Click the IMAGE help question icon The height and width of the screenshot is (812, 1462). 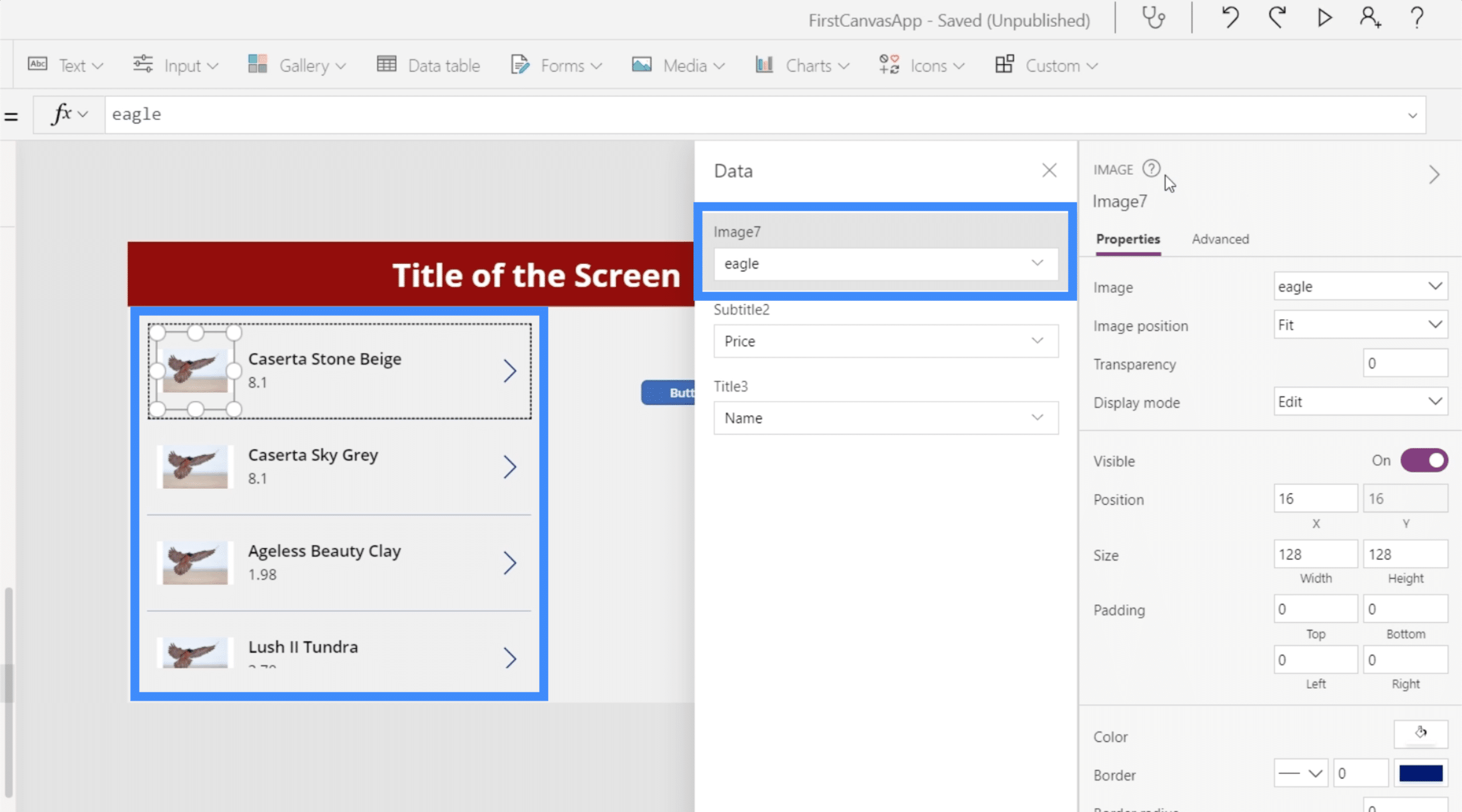point(1151,168)
